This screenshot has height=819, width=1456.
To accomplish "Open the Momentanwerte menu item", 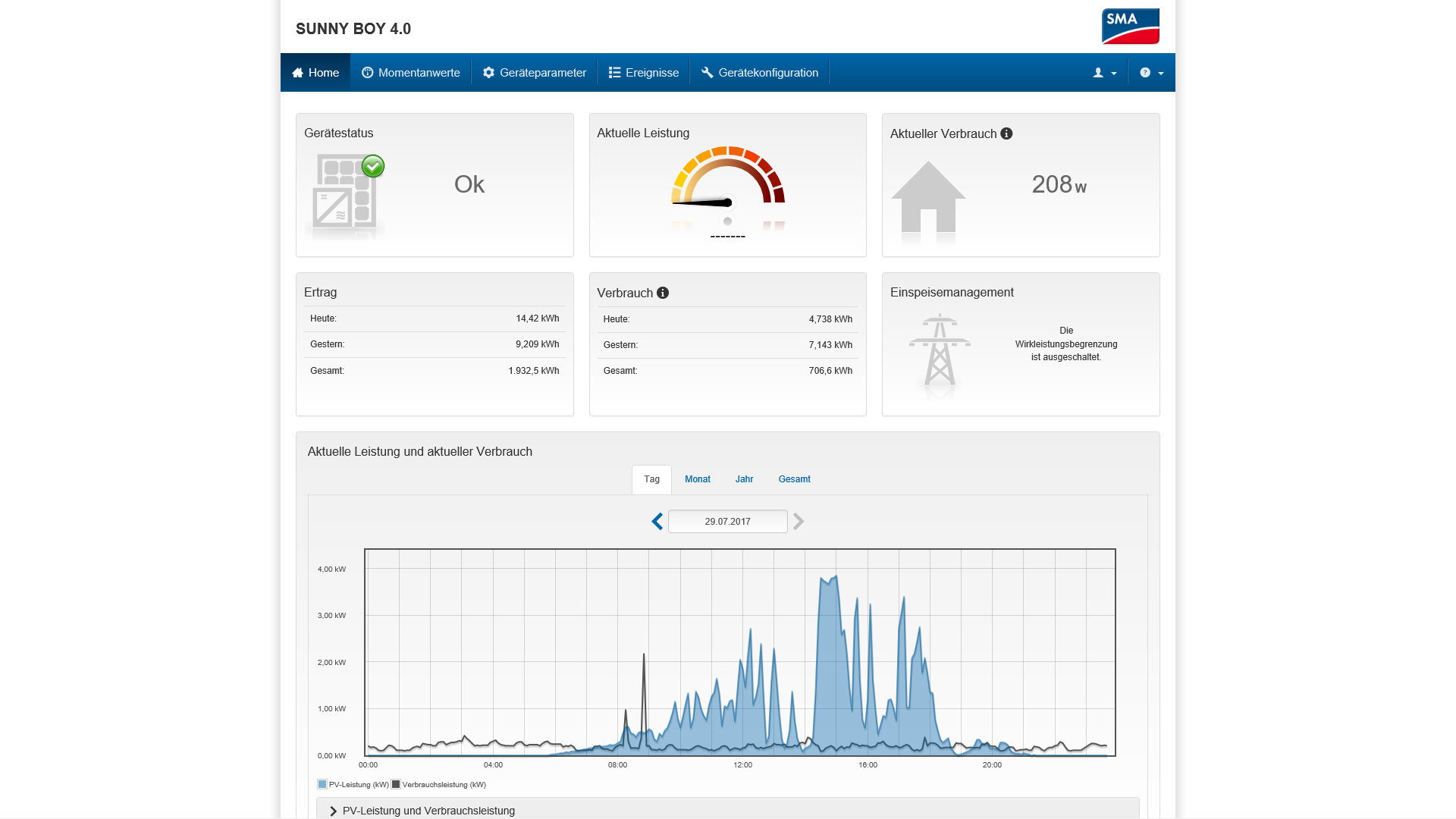I will [411, 73].
